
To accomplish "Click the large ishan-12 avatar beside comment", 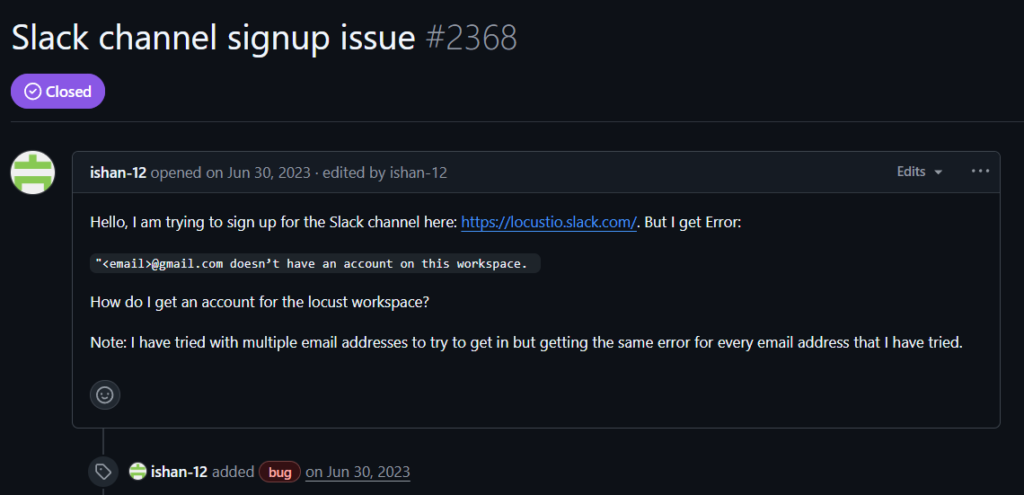I will pos(32,172).
